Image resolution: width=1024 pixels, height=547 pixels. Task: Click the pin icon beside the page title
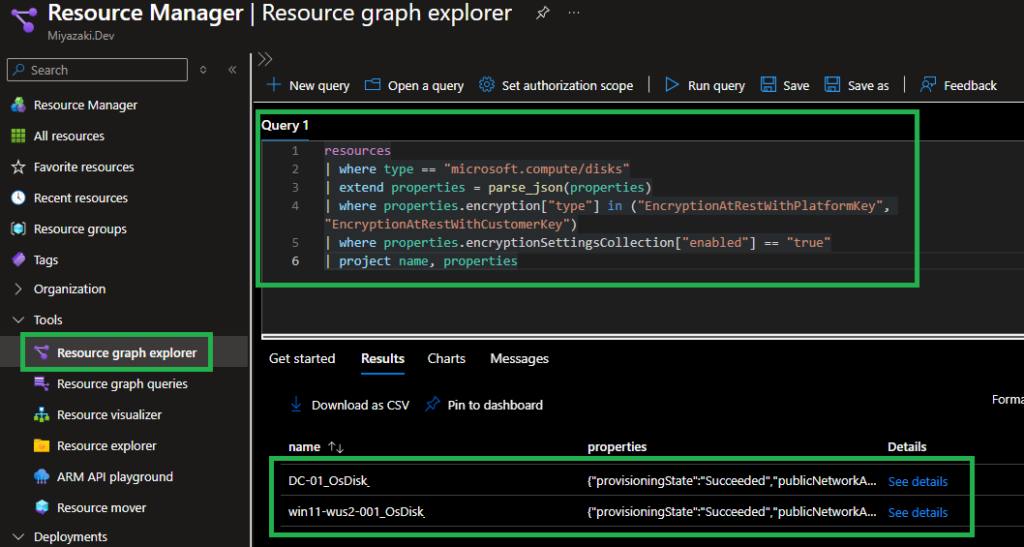pyautogui.click(x=542, y=13)
